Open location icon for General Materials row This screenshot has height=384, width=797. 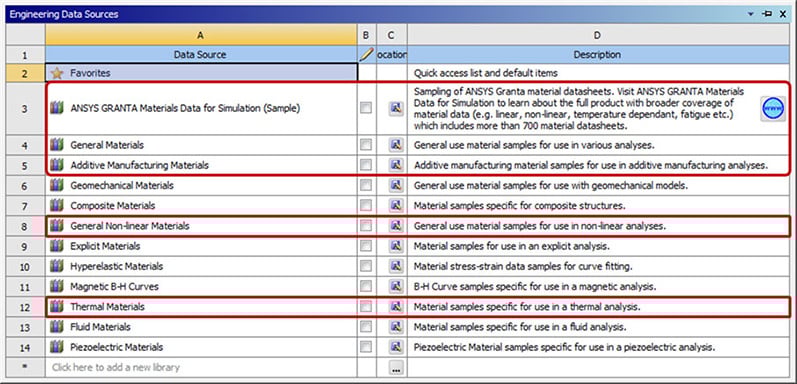(x=396, y=145)
